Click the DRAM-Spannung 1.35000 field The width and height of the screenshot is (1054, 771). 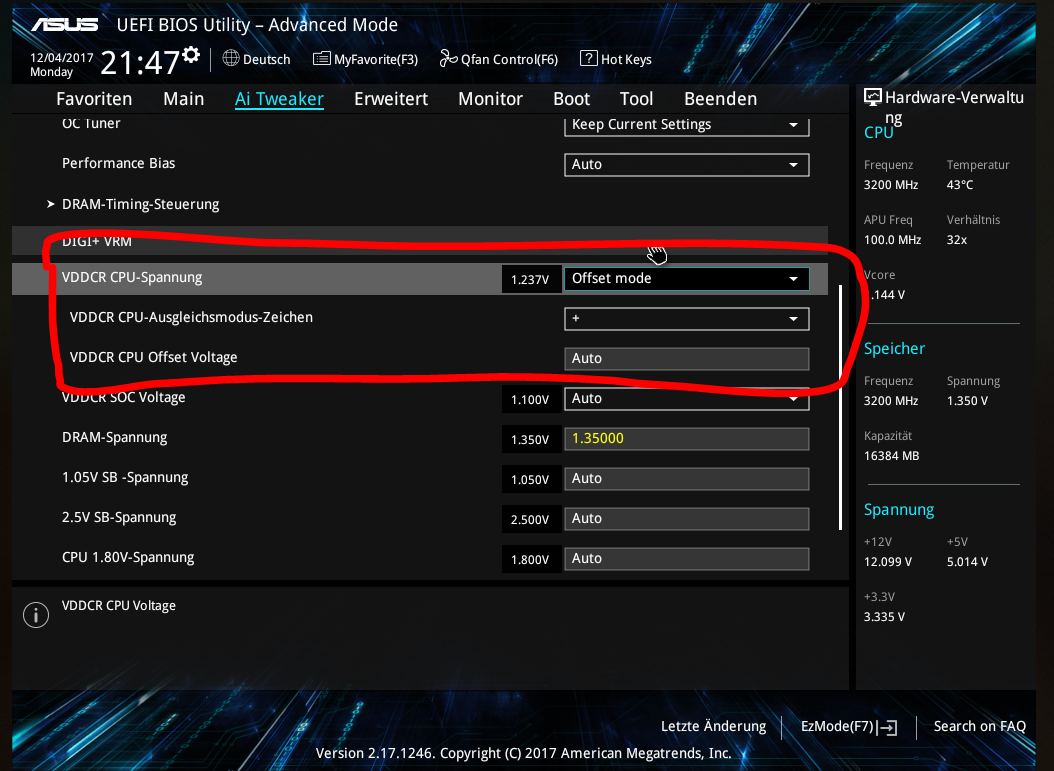(x=686, y=438)
